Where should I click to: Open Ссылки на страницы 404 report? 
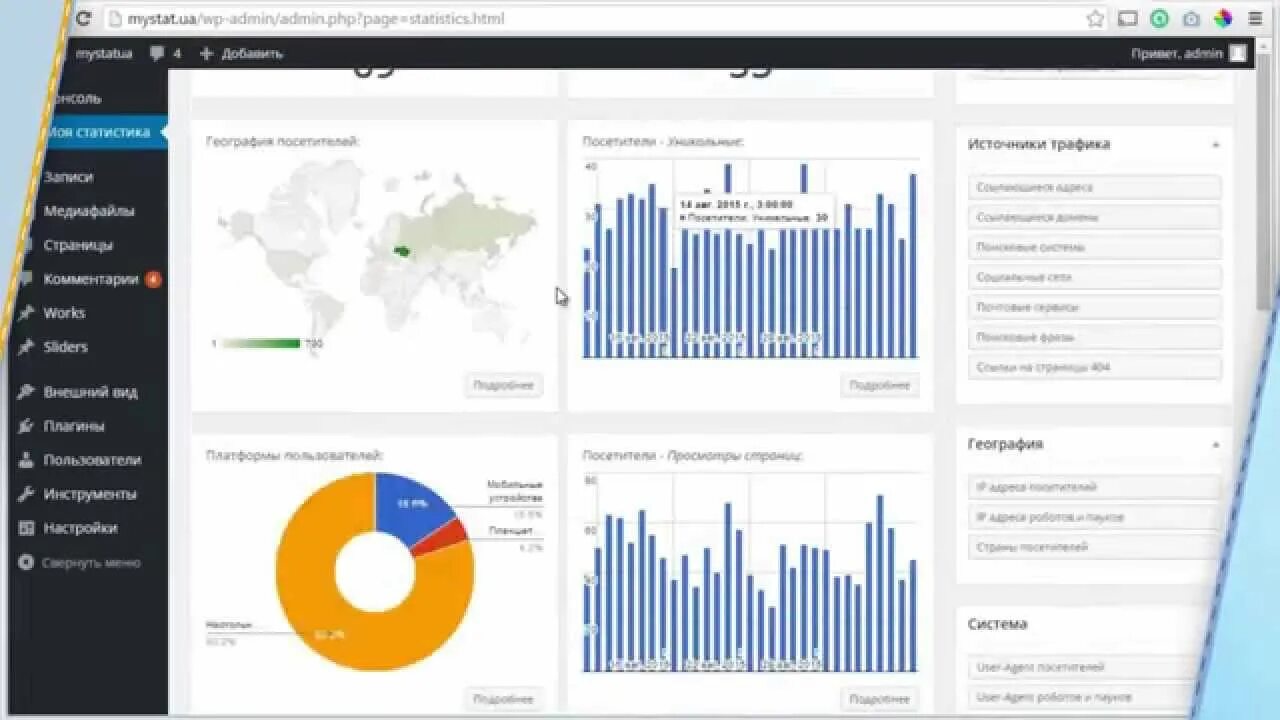click(x=1095, y=367)
